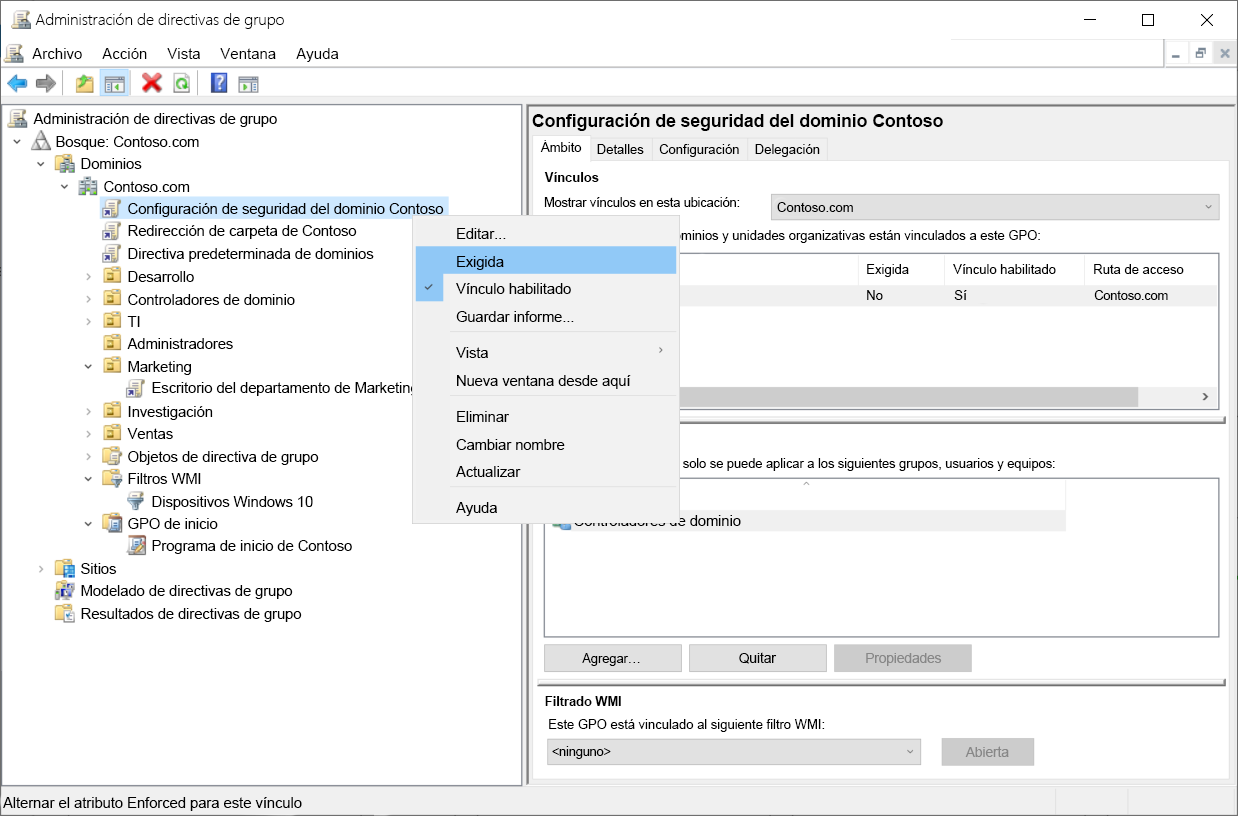This screenshot has height=816, width=1238.
Task: Open the WMI filter <ninguno> dropdown
Action: click(733, 751)
